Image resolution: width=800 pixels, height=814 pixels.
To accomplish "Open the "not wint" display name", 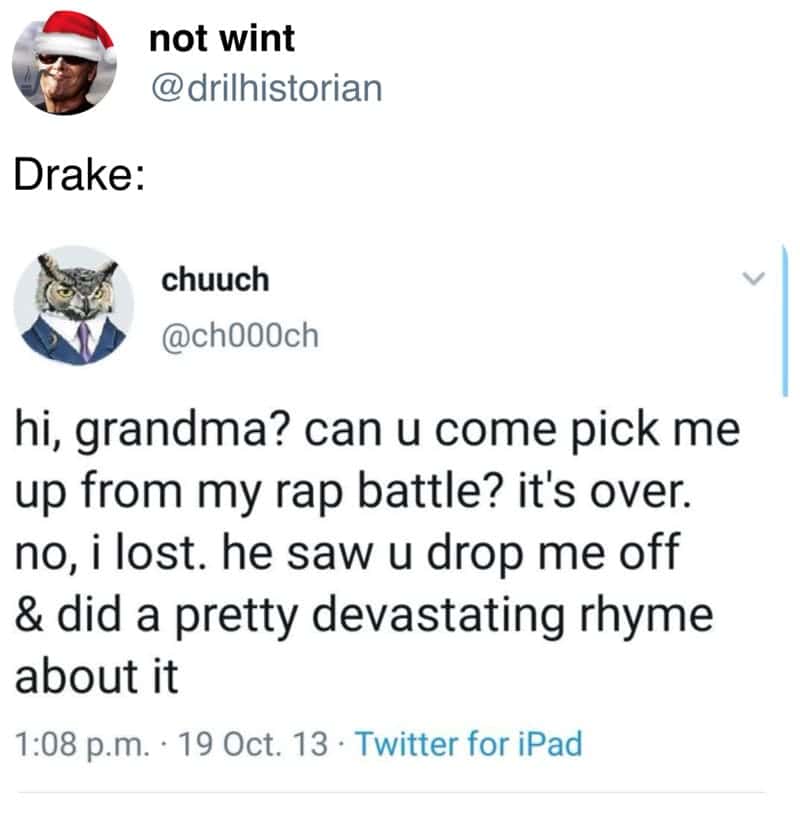I will [222, 39].
